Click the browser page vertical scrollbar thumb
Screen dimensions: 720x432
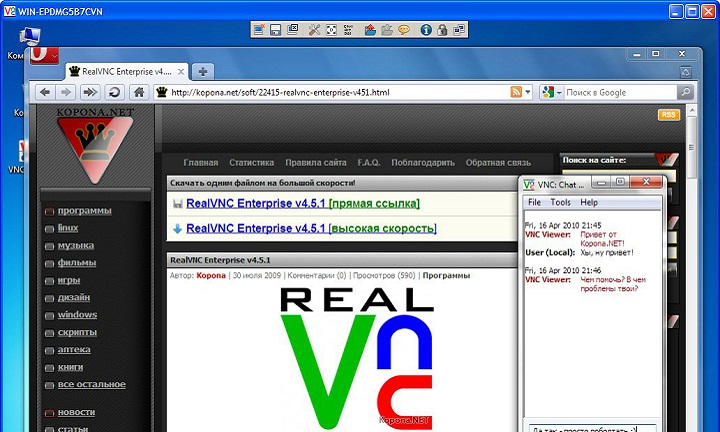pyautogui.click(x=691, y=148)
